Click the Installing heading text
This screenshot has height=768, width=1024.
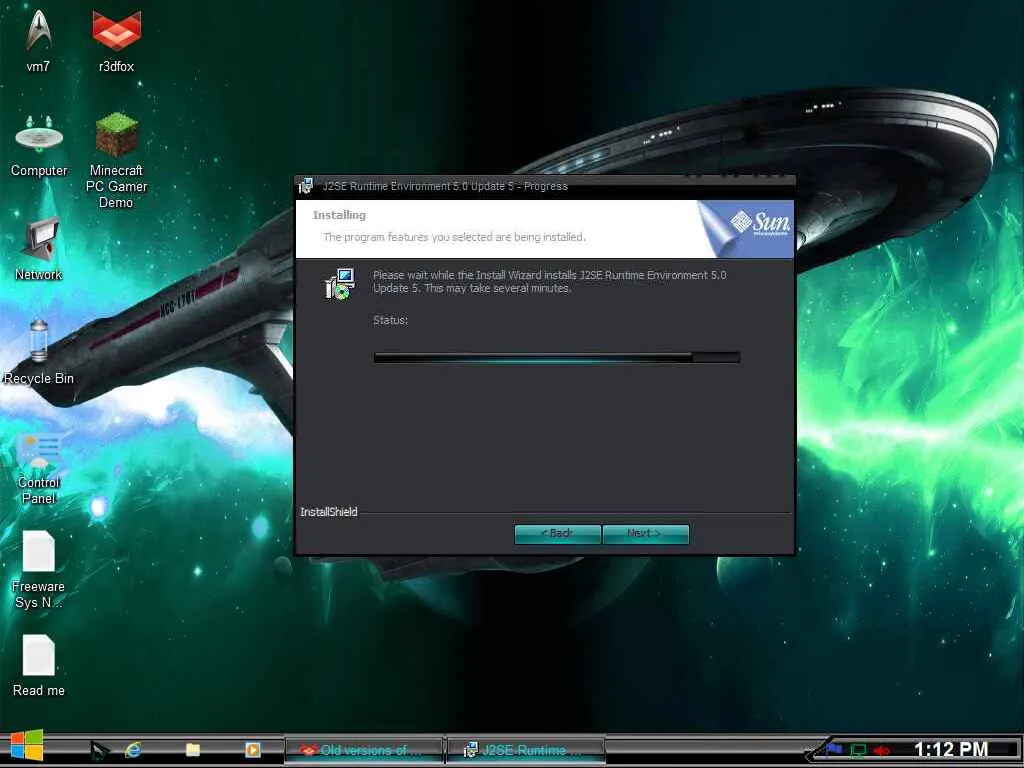coord(339,215)
